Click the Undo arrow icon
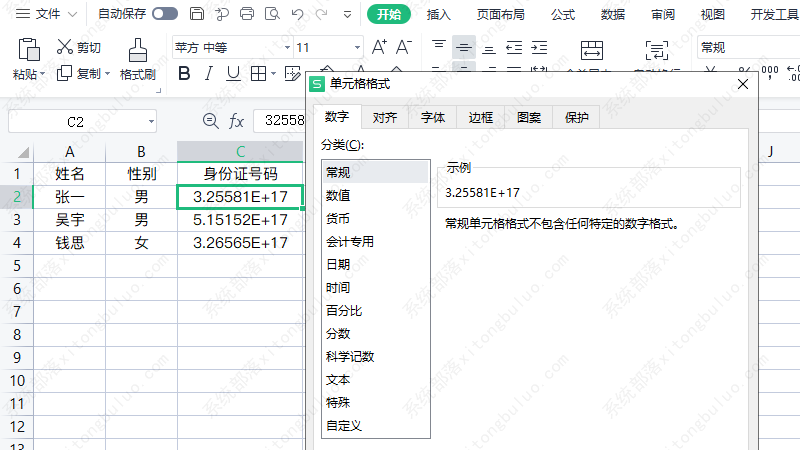This screenshot has height=450, width=800. click(x=296, y=14)
